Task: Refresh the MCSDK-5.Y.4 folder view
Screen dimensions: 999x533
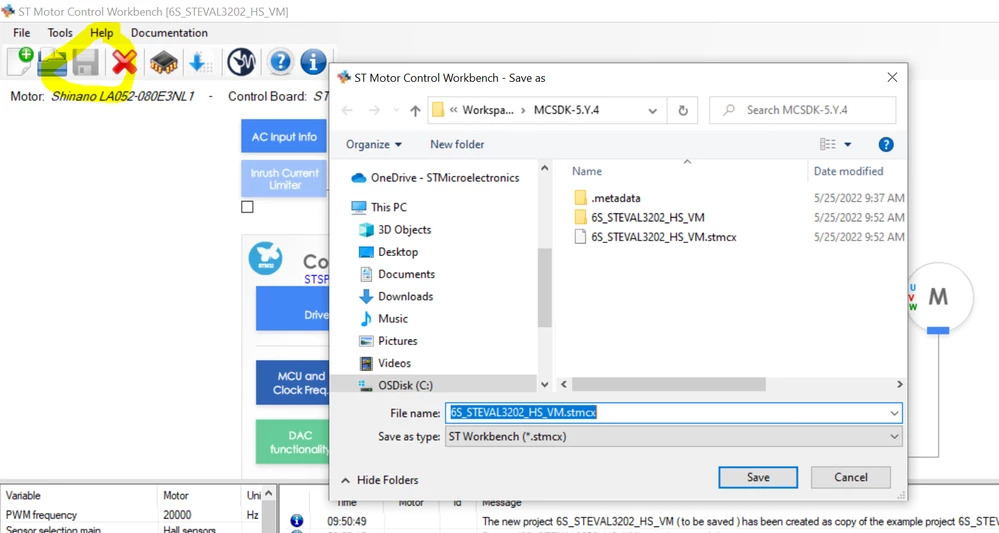Action: click(683, 110)
